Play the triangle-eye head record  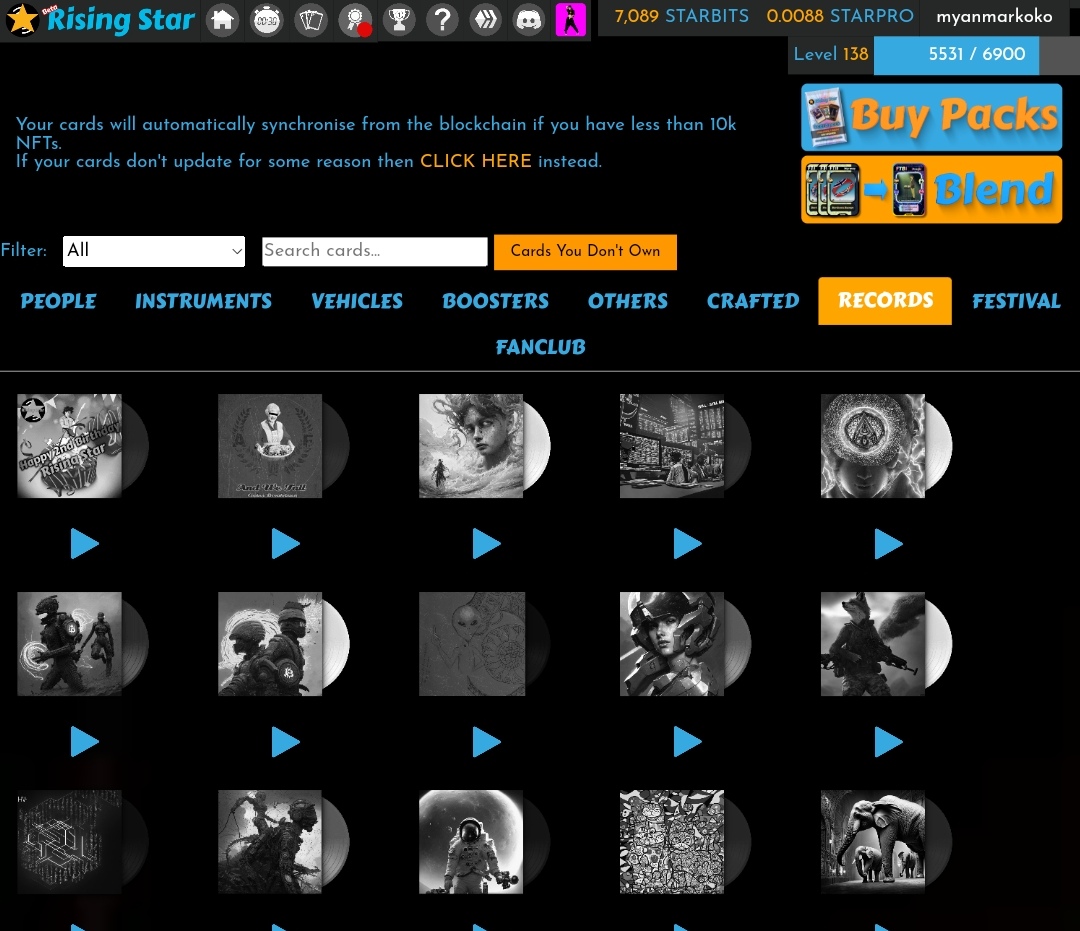click(889, 544)
